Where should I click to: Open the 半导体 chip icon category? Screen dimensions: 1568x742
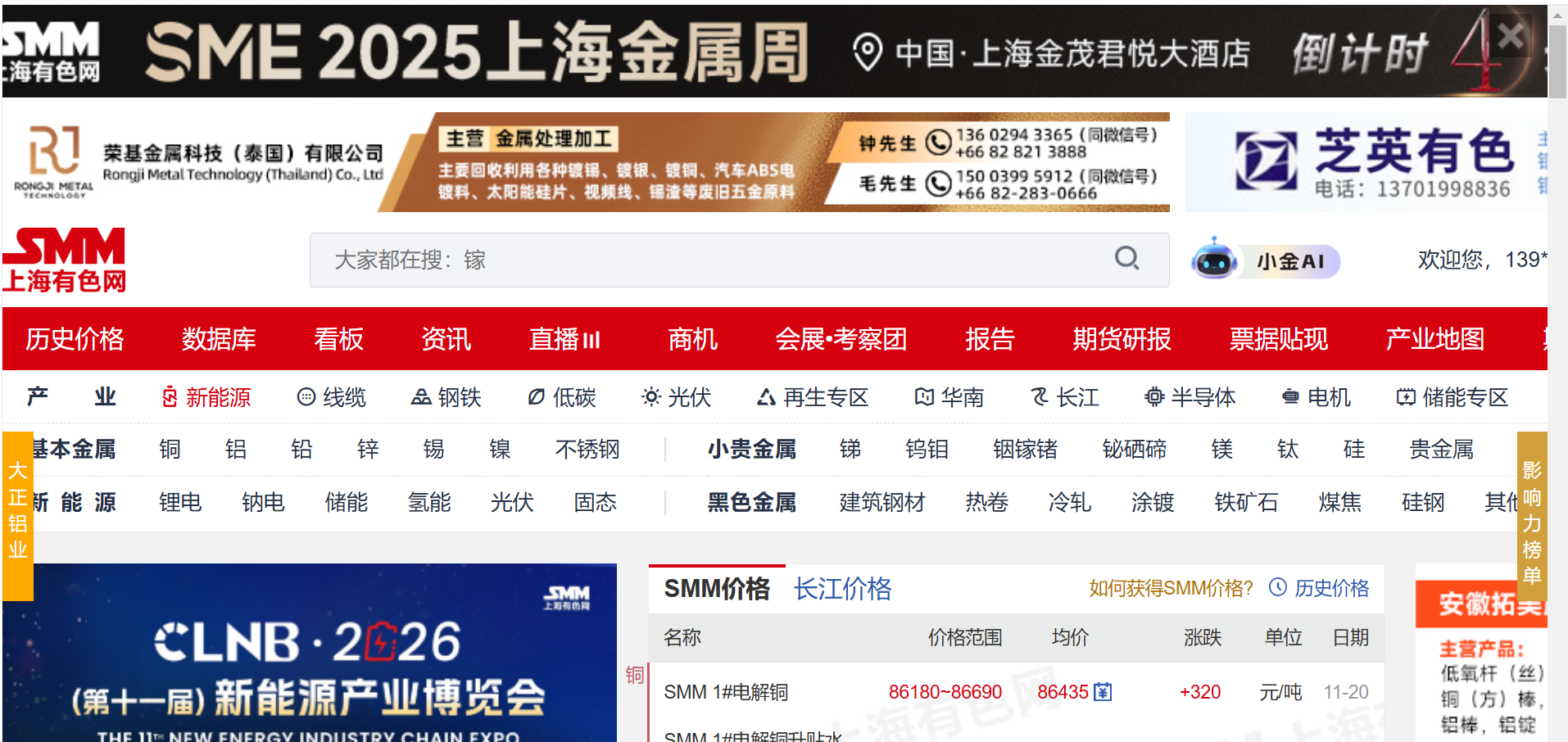pos(1190,397)
